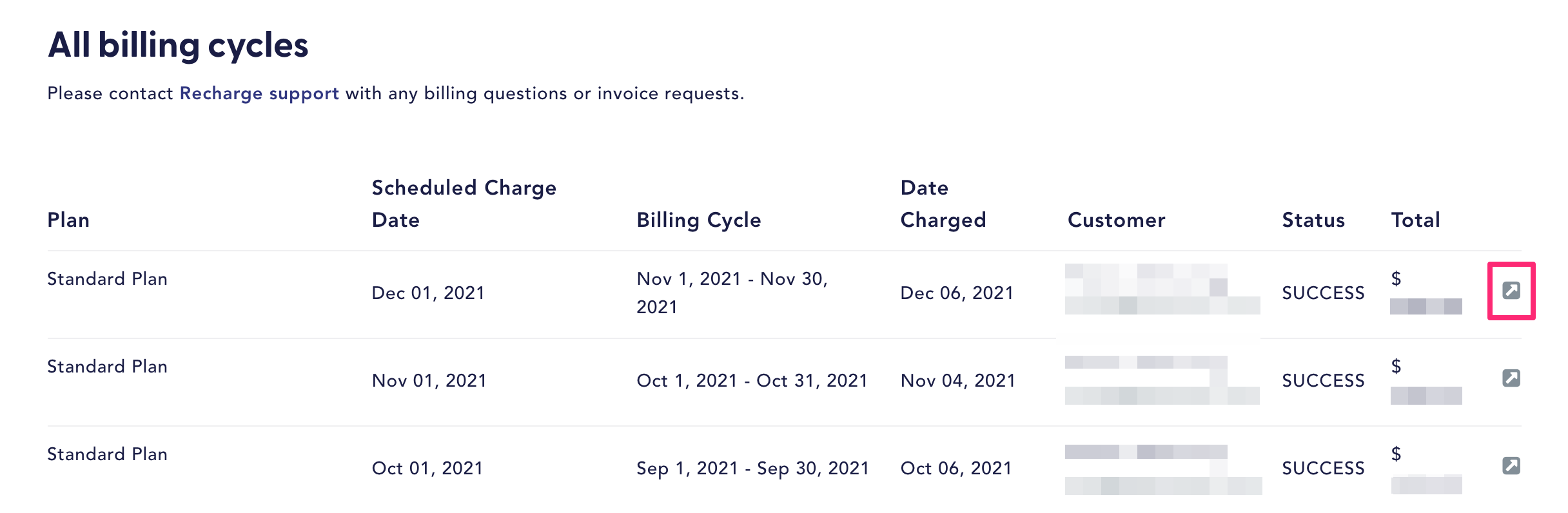Click the Scheduled Charge Date column header
The width and height of the screenshot is (1568, 513).
464,204
